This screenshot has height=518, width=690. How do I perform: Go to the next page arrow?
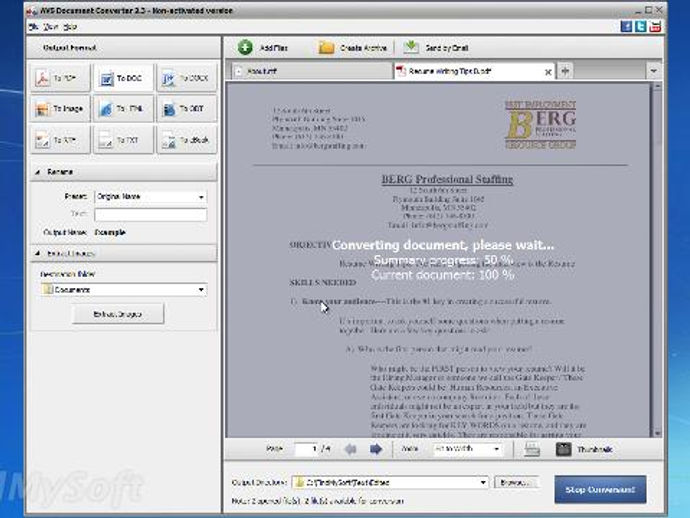[x=376, y=449]
